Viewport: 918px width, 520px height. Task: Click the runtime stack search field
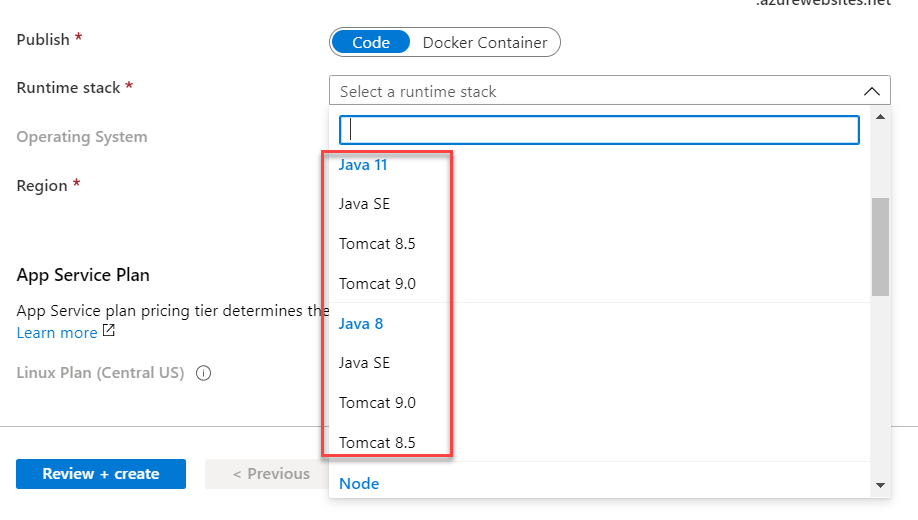(x=599, y=130)
